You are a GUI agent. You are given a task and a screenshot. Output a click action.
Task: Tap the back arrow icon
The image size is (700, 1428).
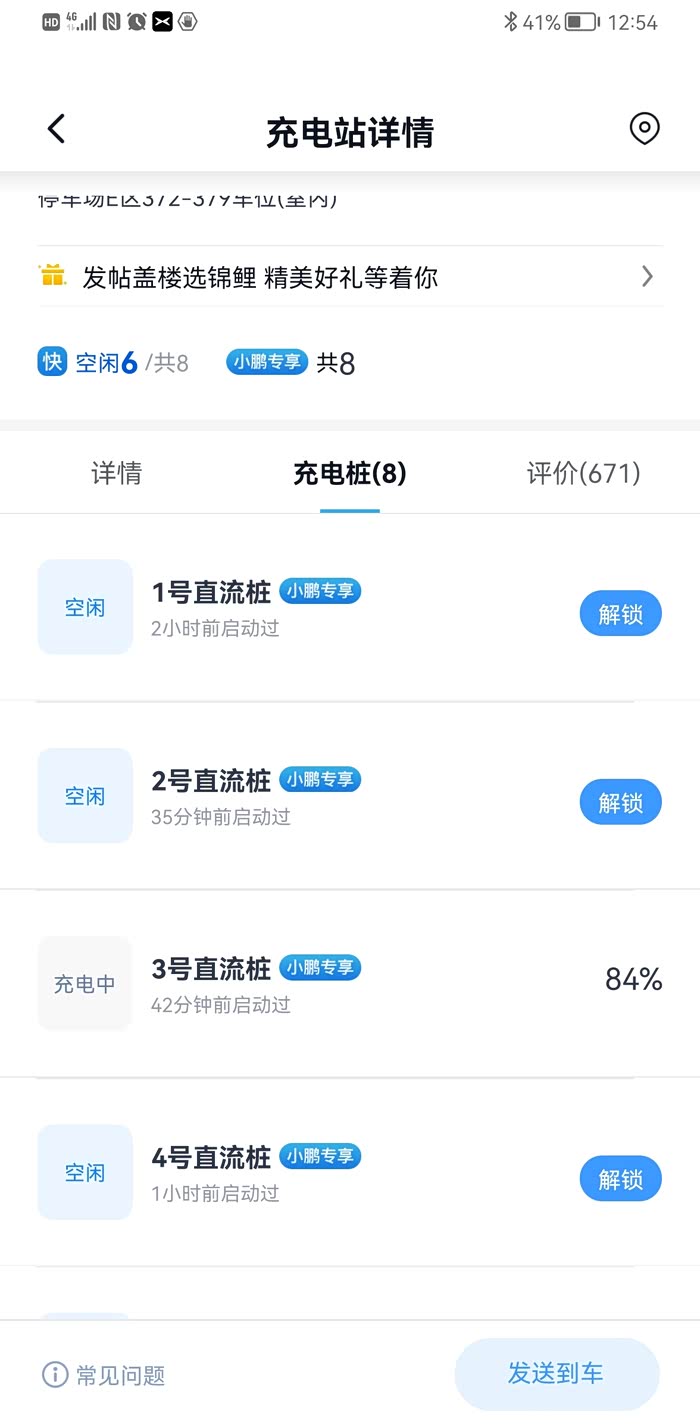pyautogui.click(x=56, y=129)
